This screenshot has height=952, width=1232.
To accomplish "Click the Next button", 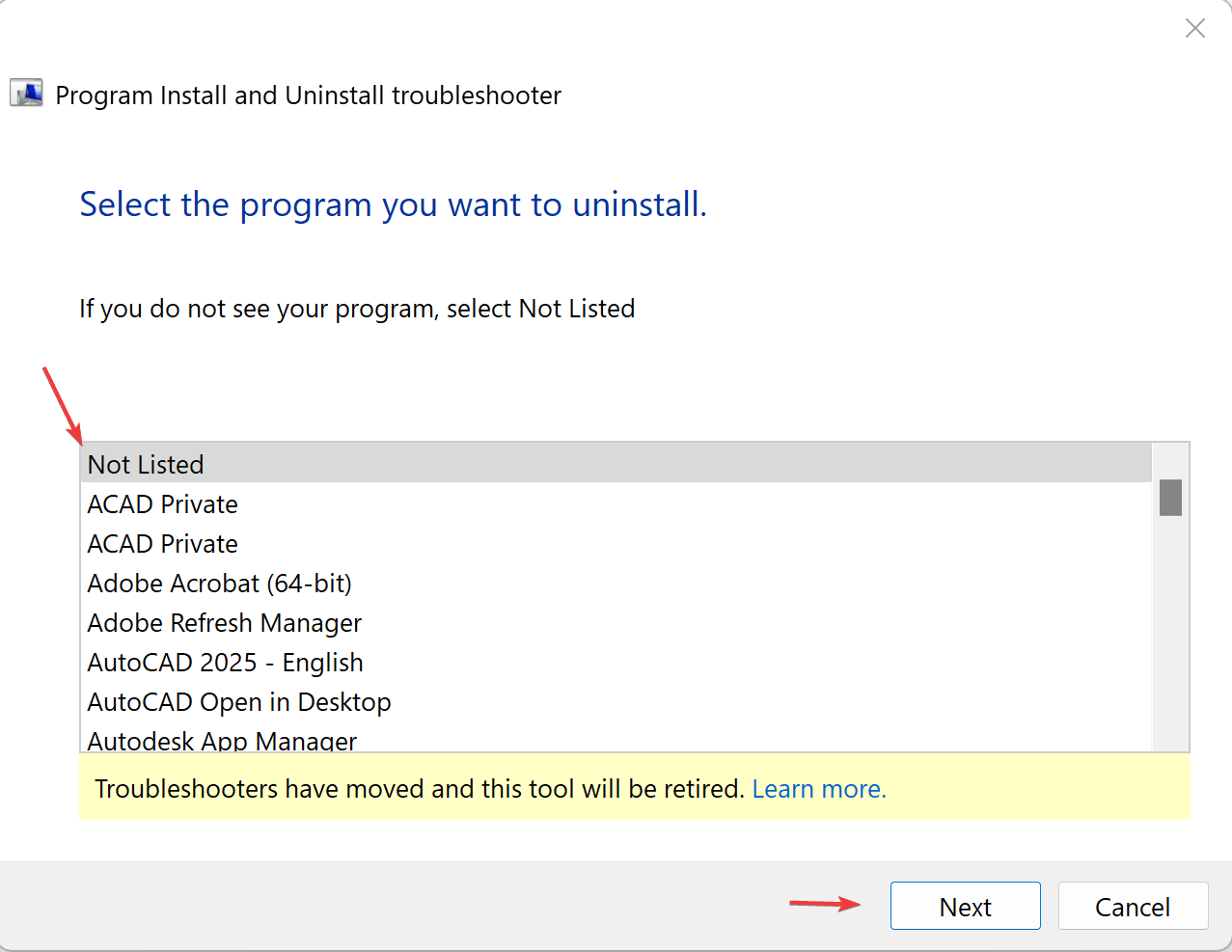I will pos(965,906).
